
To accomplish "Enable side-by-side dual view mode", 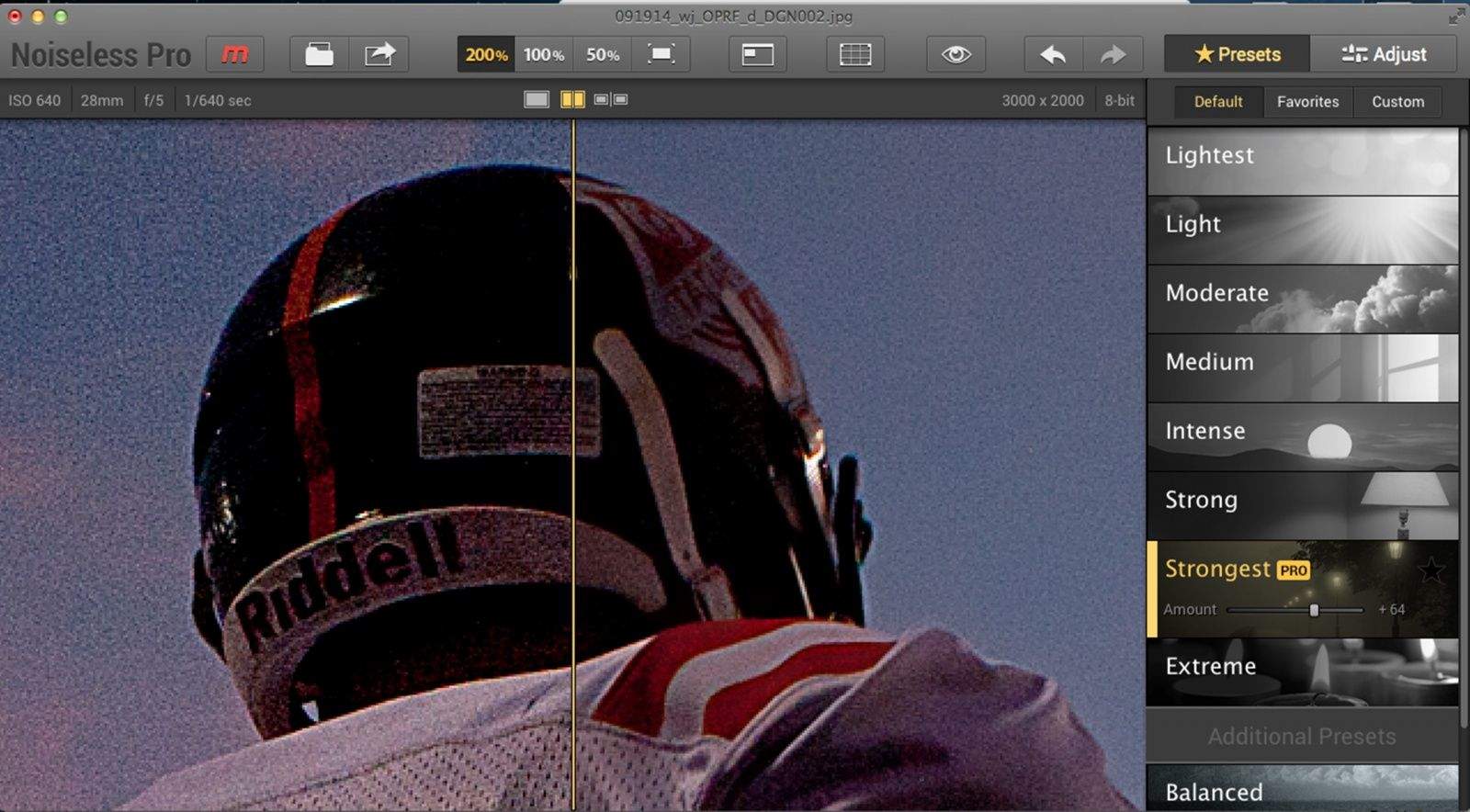I will point(610,99).
